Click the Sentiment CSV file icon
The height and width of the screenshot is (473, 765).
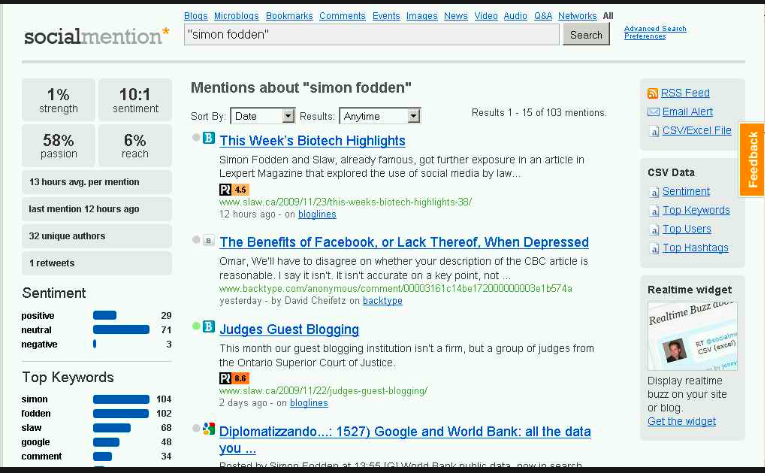(x=654, y=192)
